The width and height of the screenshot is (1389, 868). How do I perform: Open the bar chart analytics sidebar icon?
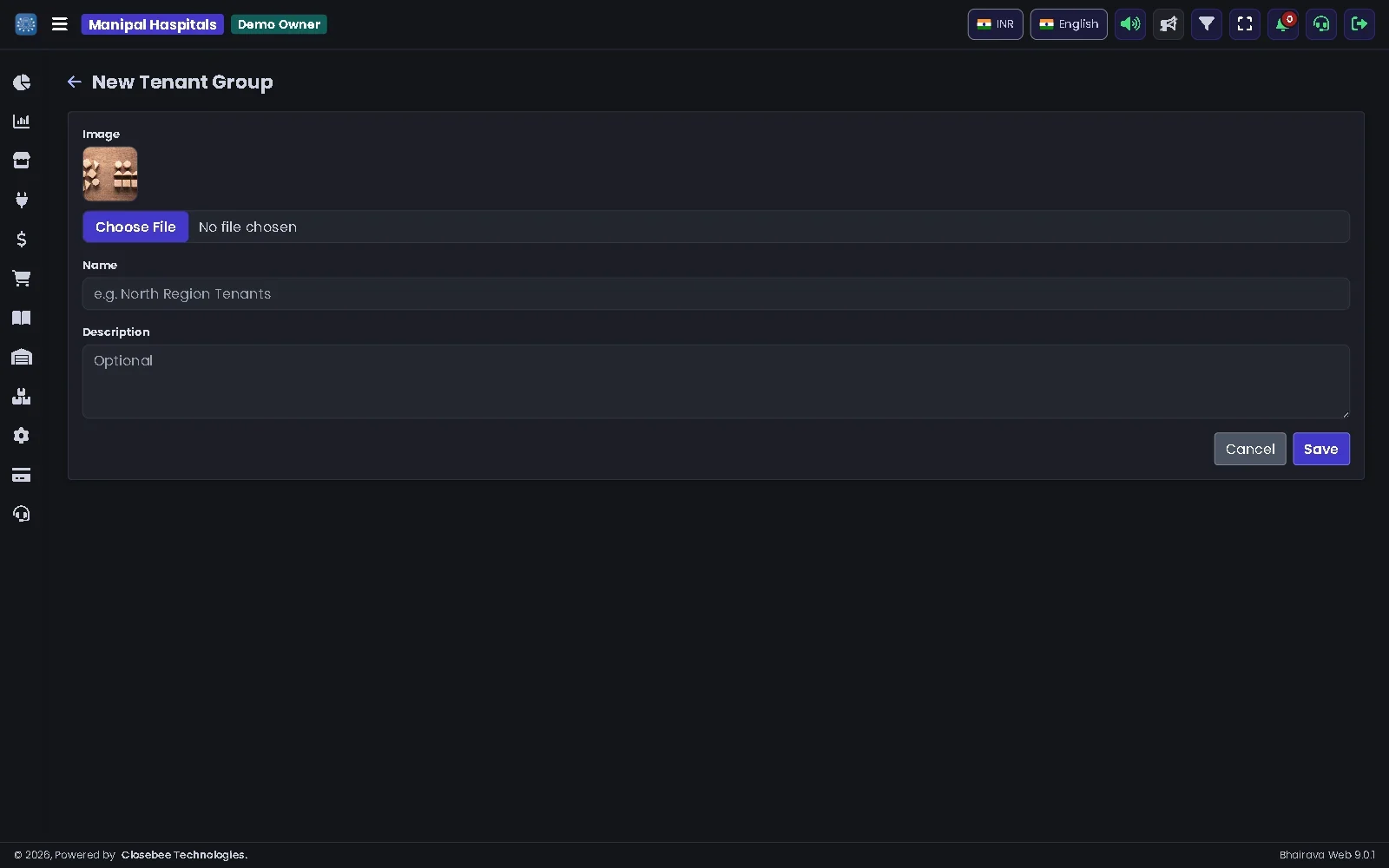[22, 122]
